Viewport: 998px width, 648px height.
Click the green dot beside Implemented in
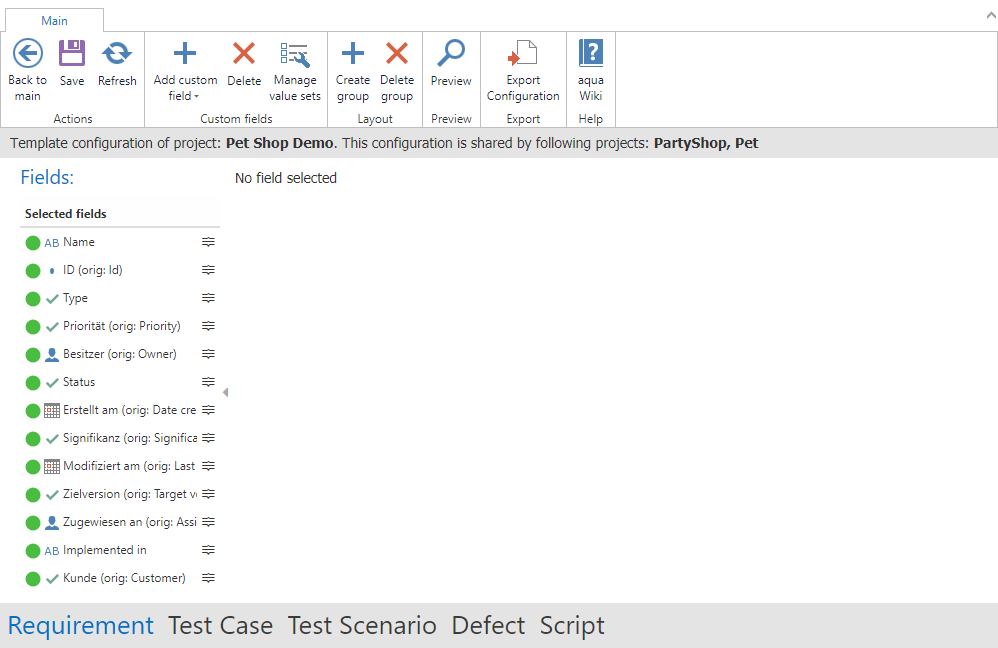(x=33, y=551)
